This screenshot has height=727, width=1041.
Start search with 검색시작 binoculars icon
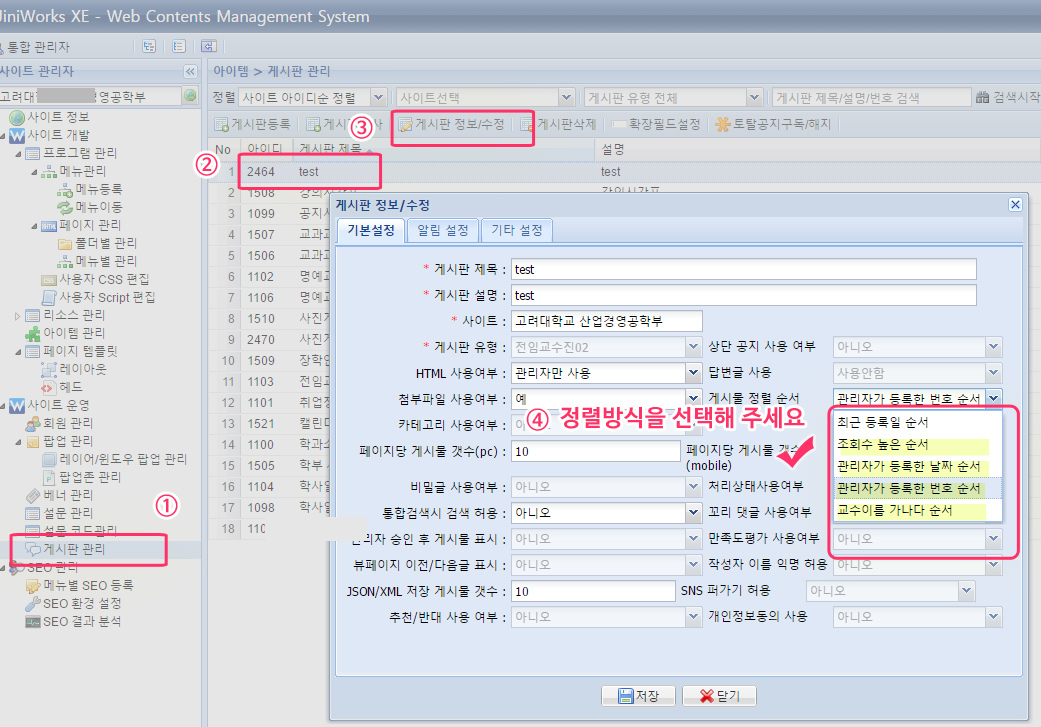click(x=983, y=97)
